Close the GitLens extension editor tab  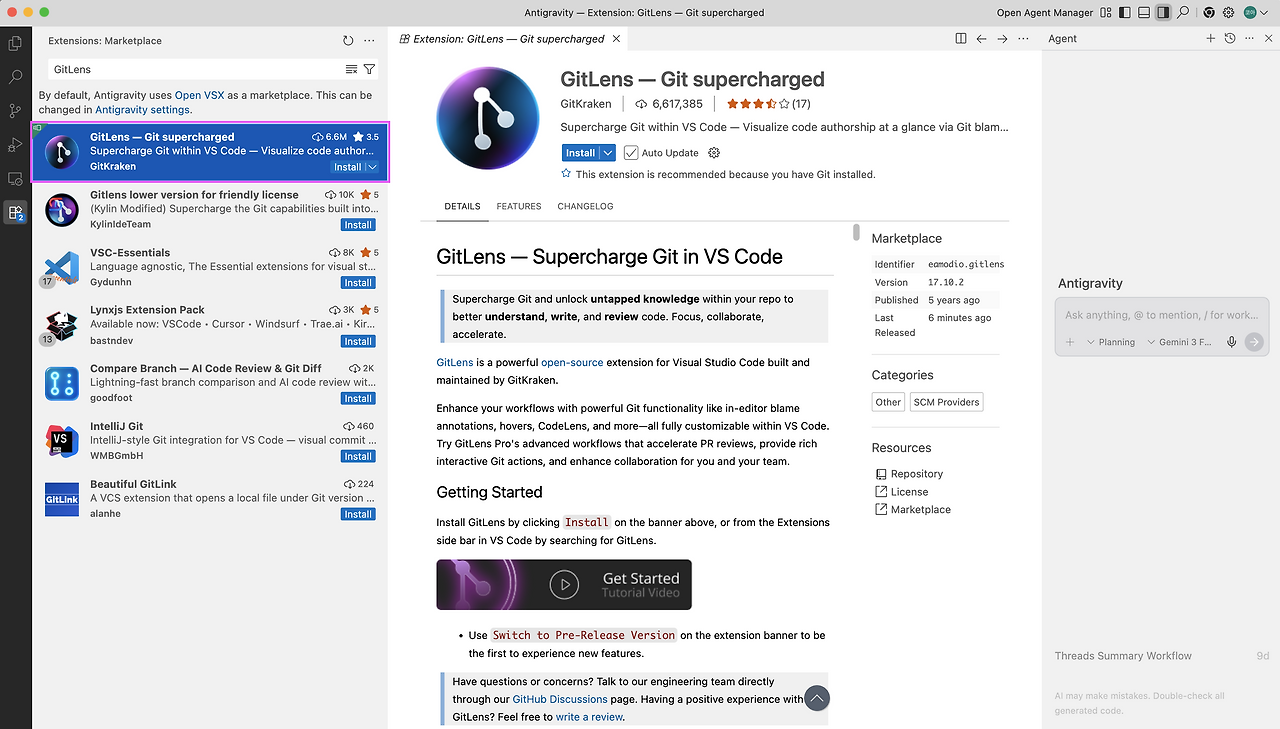[617, 39]
